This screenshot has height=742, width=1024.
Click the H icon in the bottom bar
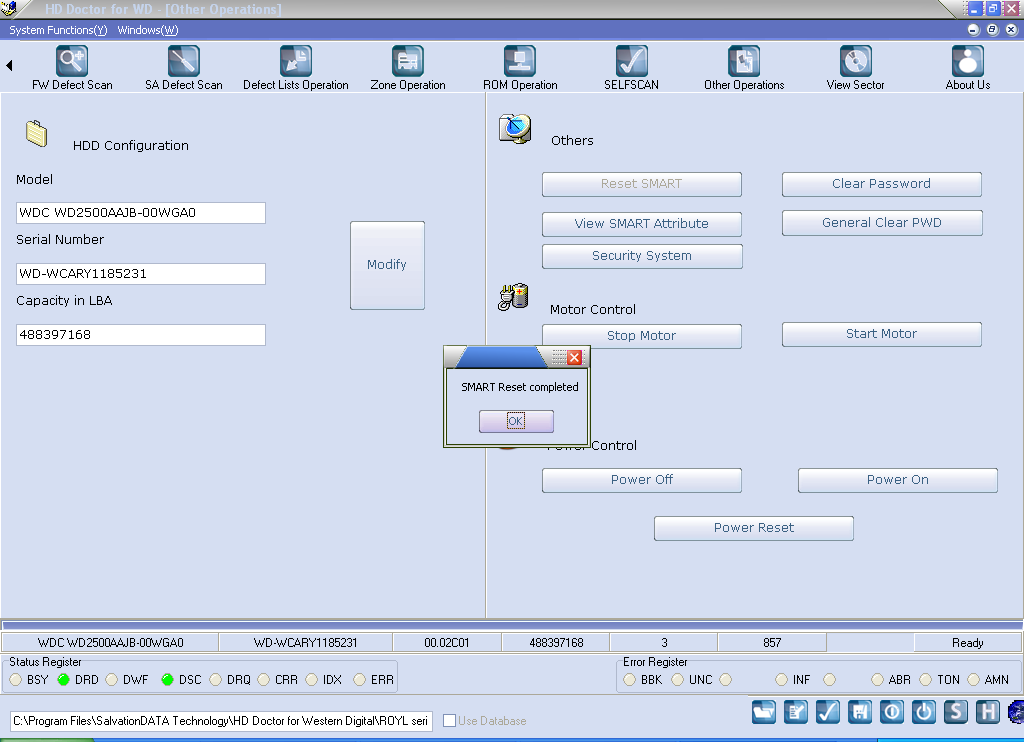pos(987,711)
